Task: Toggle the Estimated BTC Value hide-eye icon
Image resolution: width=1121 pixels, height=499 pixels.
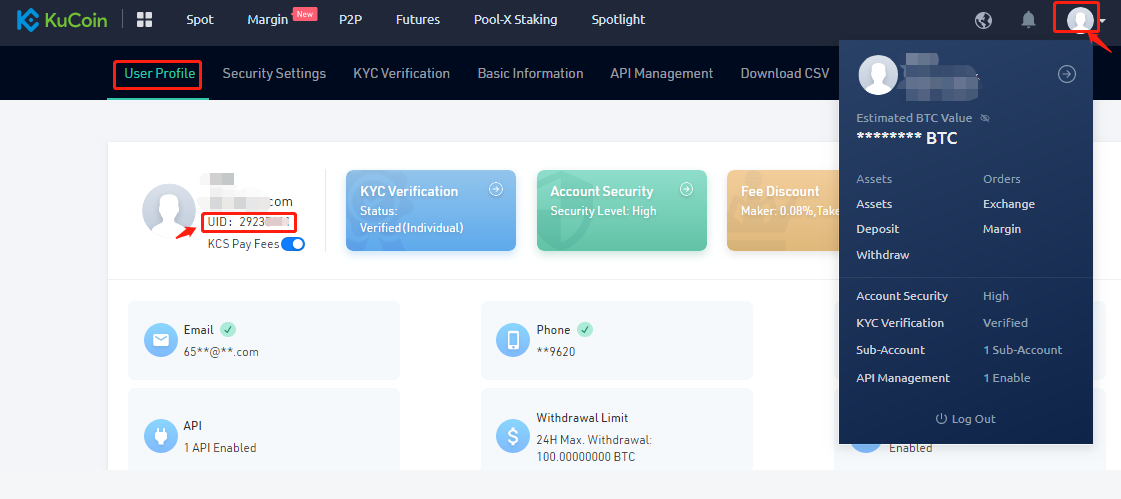Action: click(x=984, y=118)
